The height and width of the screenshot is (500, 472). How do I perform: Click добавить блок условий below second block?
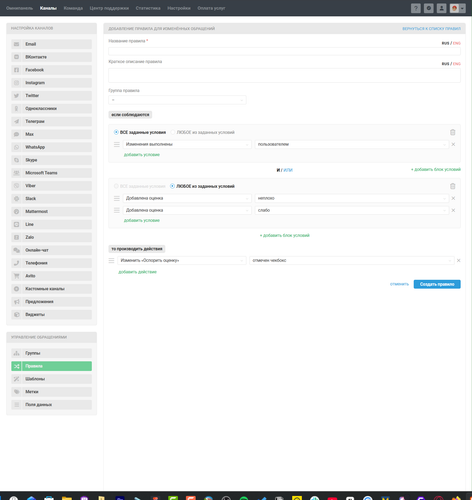[x=285, y=235]
